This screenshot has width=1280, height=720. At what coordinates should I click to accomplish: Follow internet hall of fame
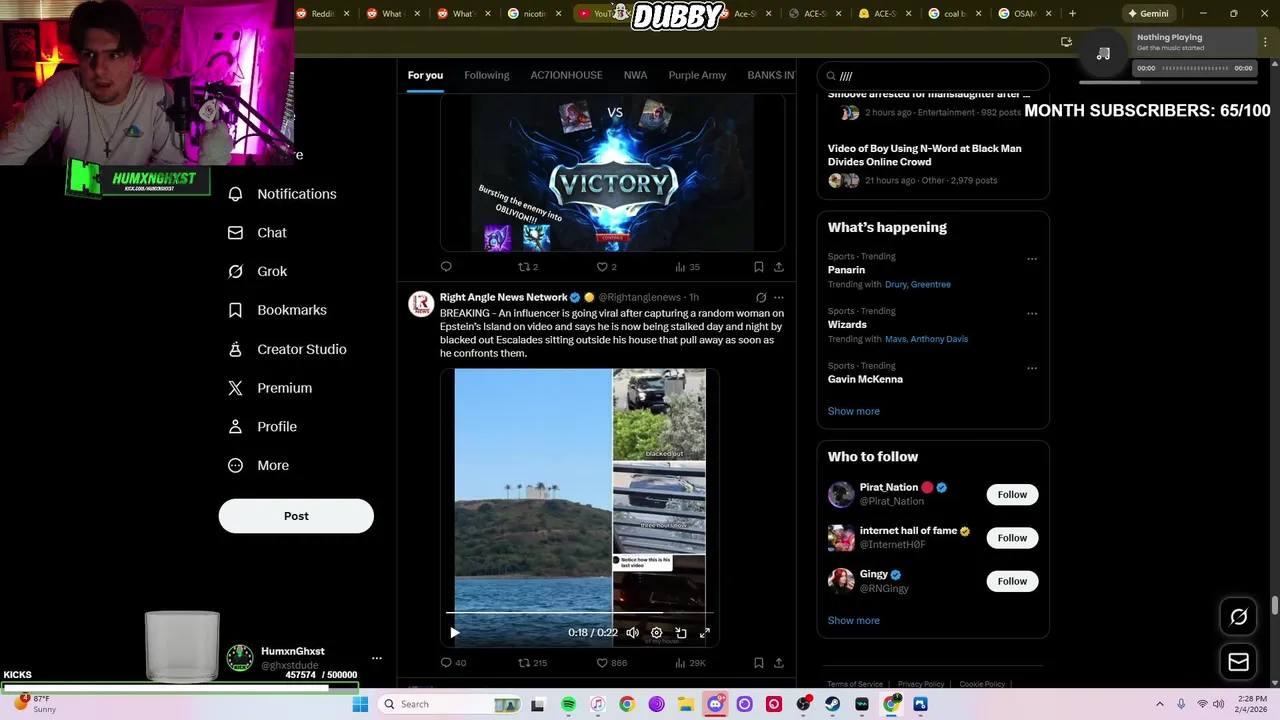[1012, 538]
